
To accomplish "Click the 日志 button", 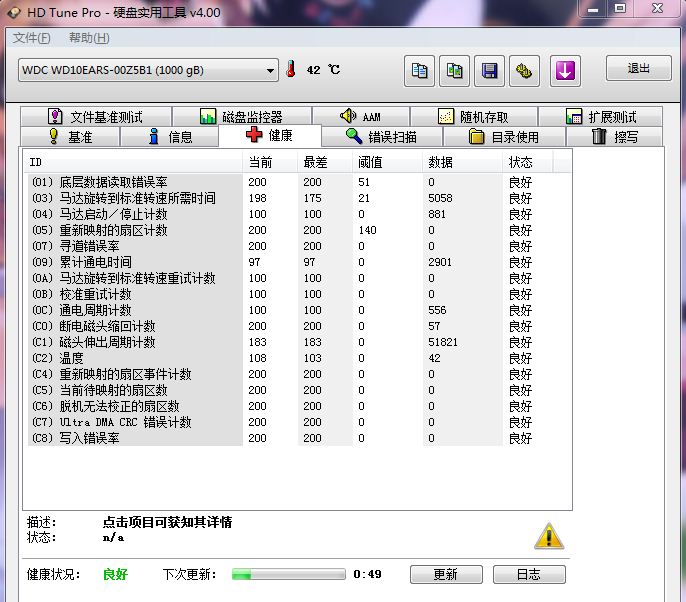I will pos(529,574).
